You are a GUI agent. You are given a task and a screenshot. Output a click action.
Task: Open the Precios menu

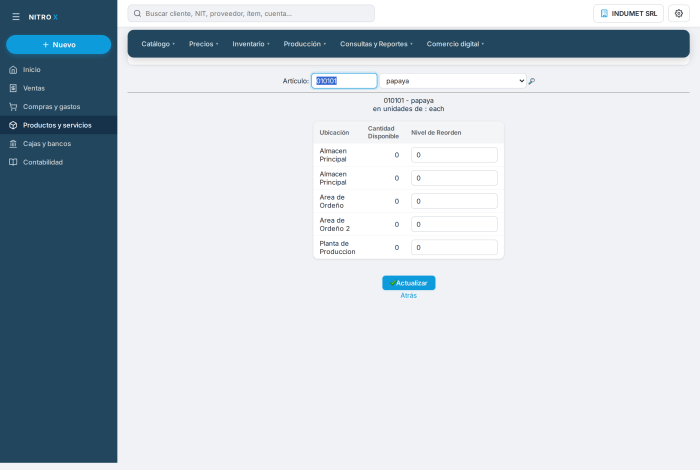tap(204, 44)
